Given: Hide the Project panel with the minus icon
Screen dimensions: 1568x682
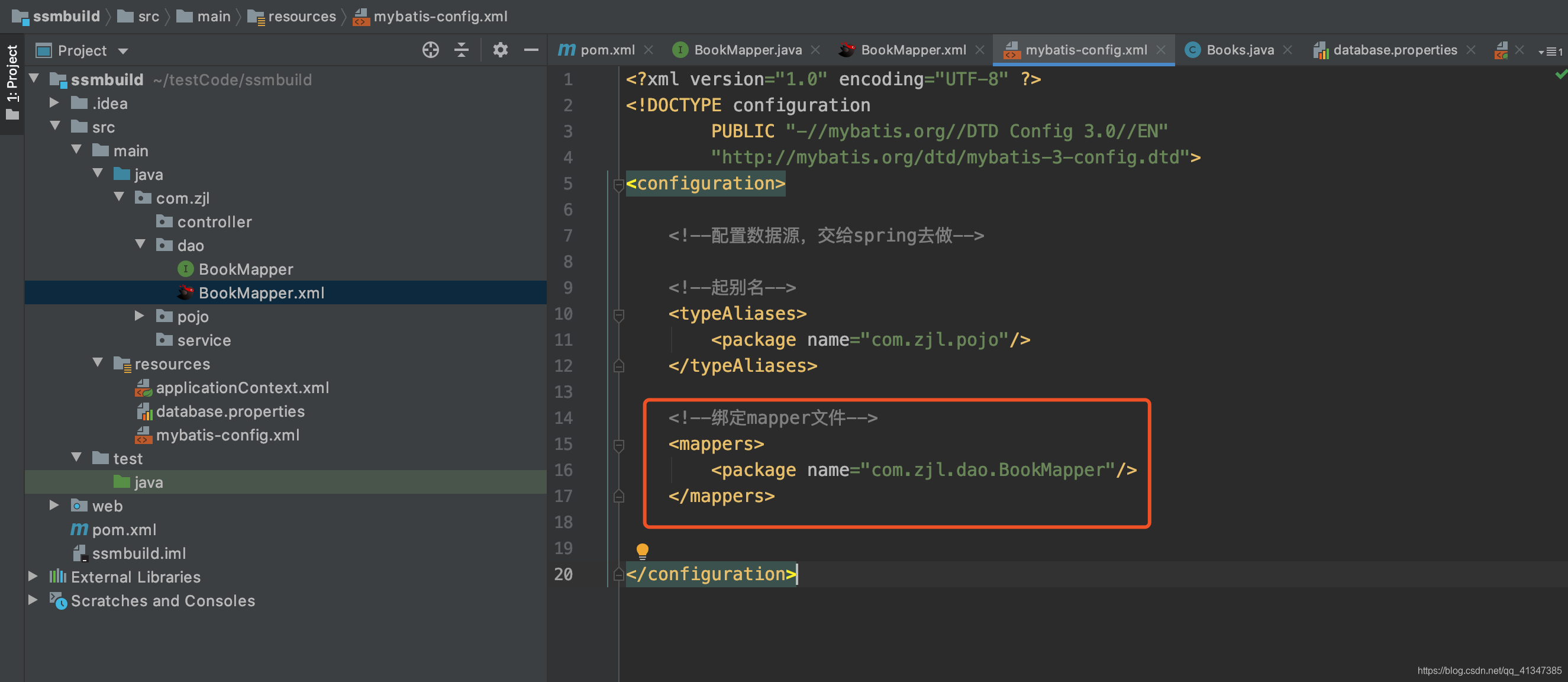Looking at the screenshot, I should tap(531, 50).
